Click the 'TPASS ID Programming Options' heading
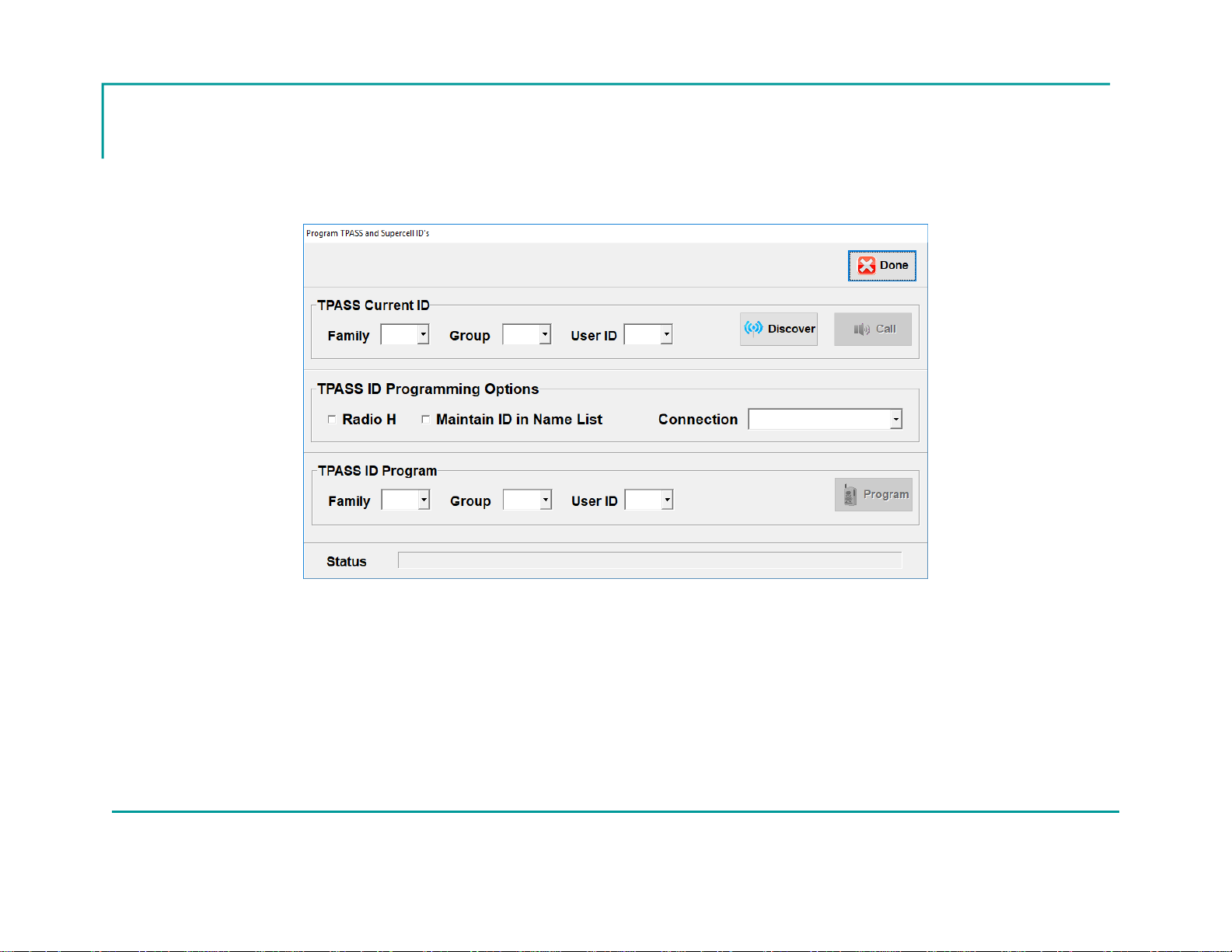1232x952 pixels. coord(428,389)
